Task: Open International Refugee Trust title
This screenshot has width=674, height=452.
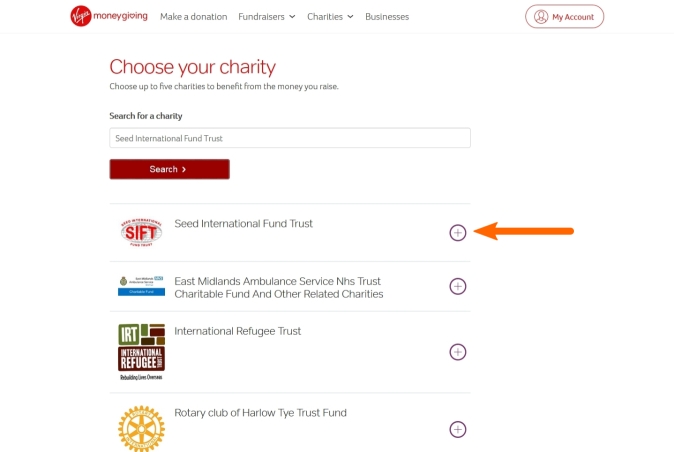Action: tap(237, 331)
